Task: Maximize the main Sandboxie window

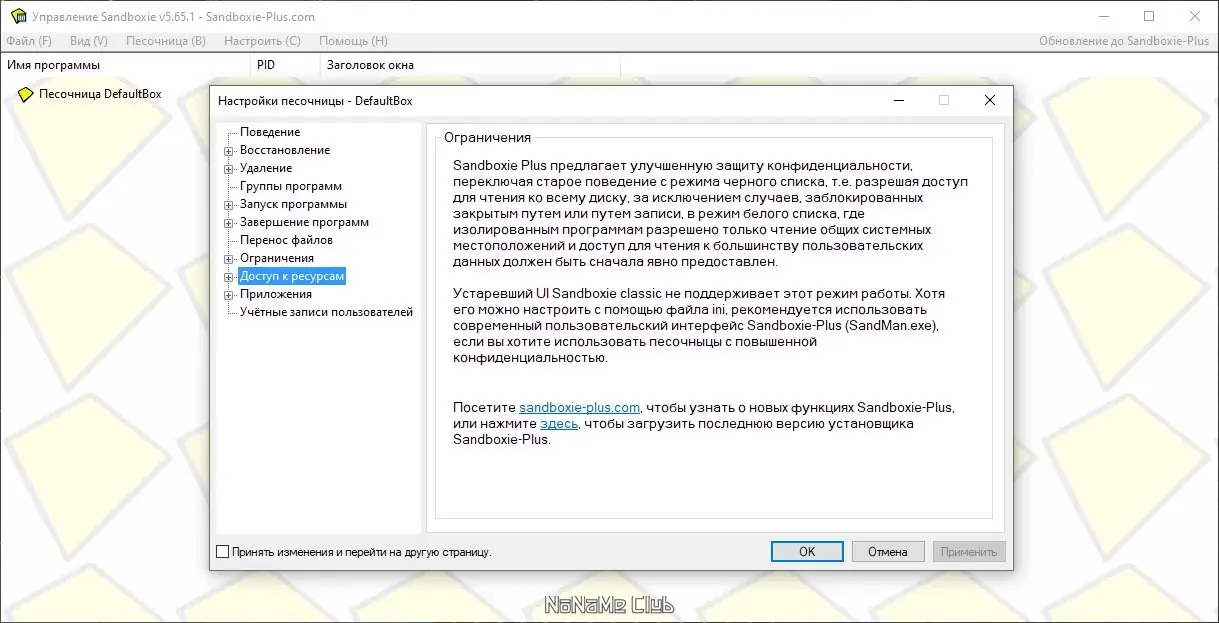Action: (x=1149, y=16)
